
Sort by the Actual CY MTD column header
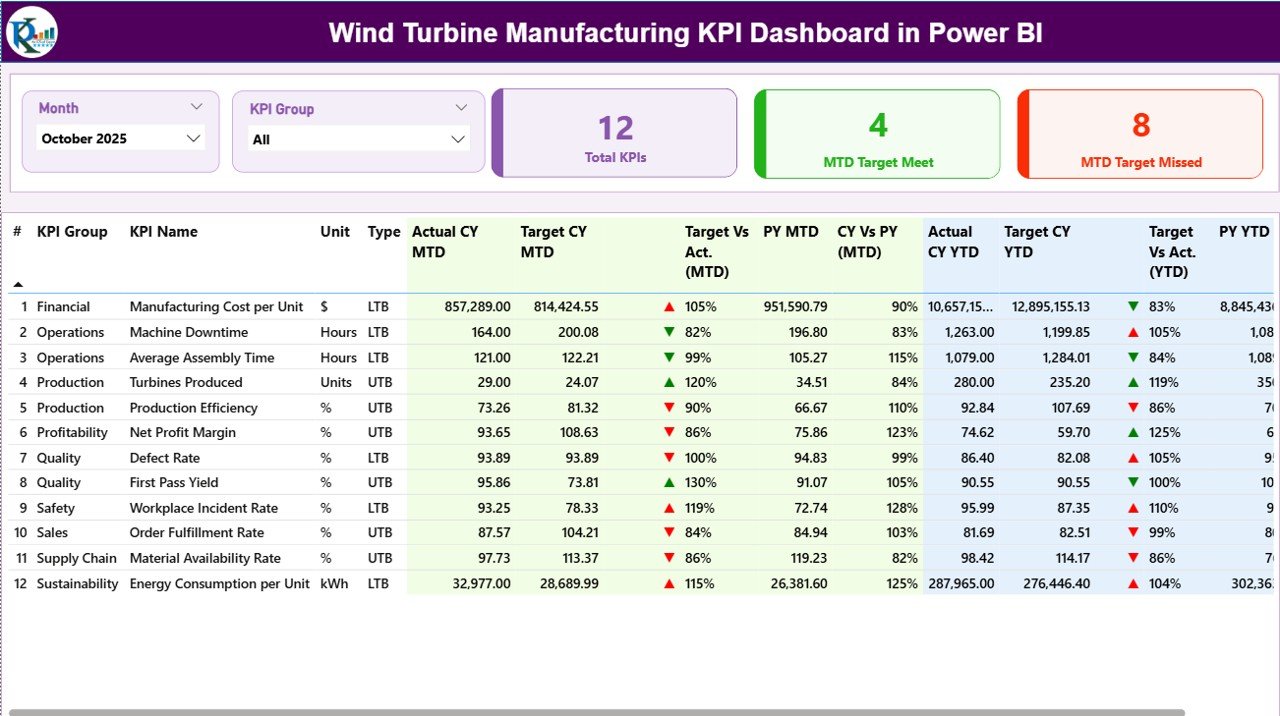coord(445,241)
